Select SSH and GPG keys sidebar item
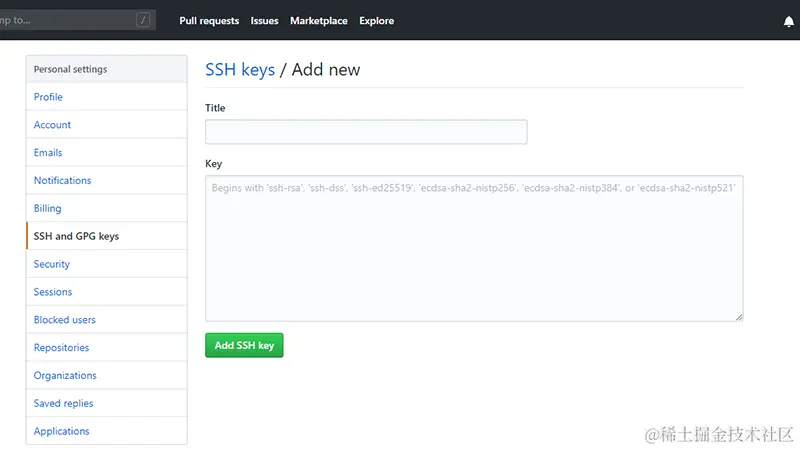This screenshot has height=450, width=800. (x=107, y=236)
